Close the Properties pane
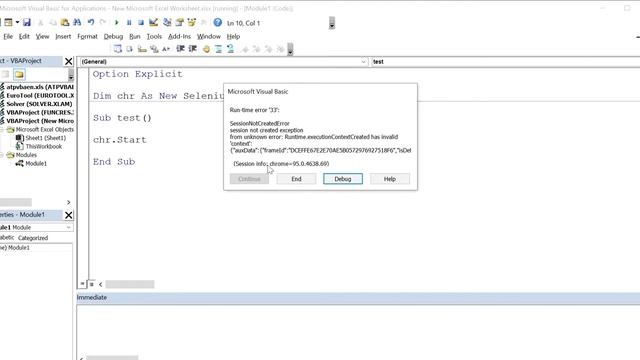The image size is (640, 360). (68, 215)
